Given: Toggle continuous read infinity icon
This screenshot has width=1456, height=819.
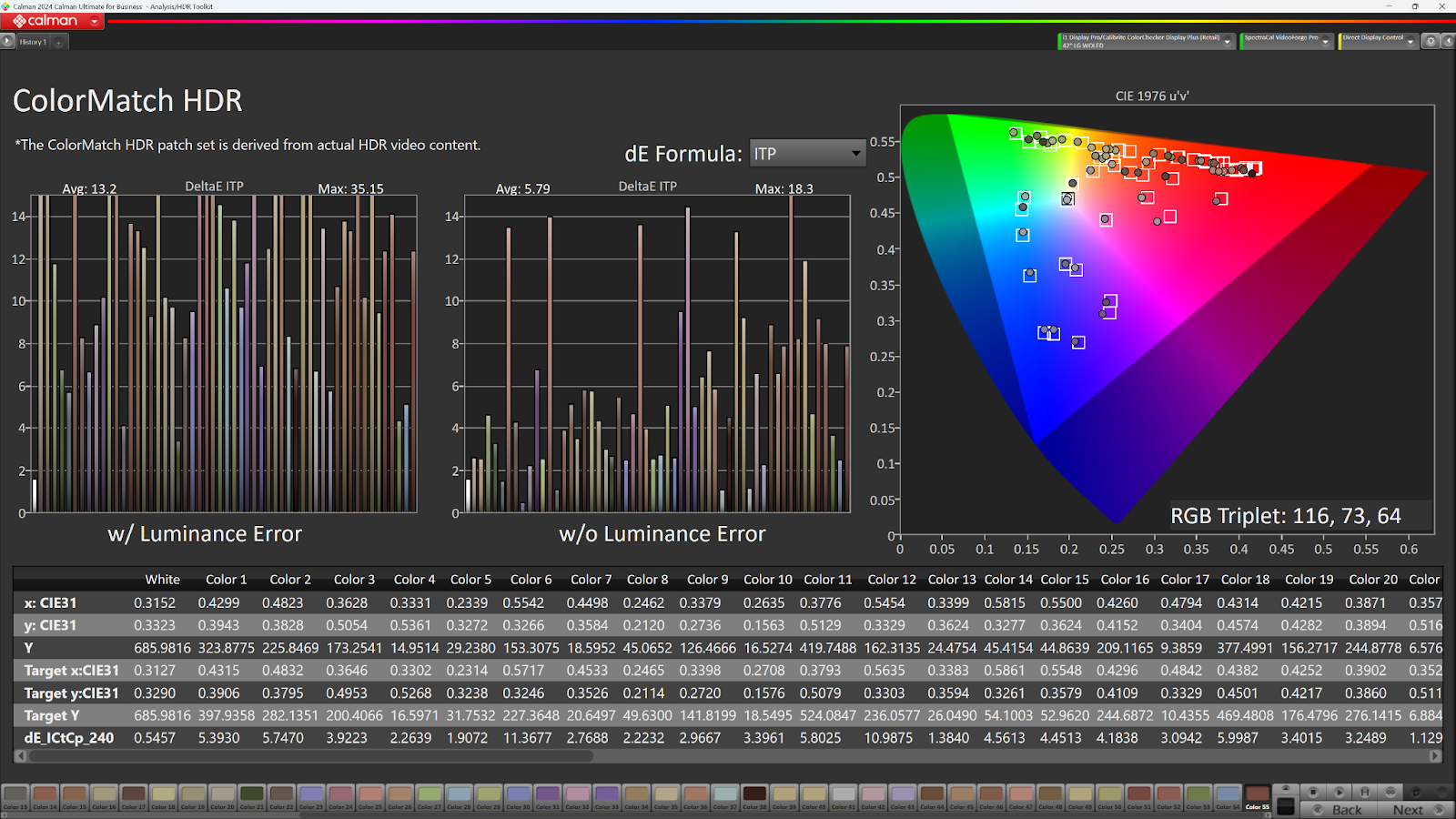Looking at the screenshot, I should coord(1390,792).
